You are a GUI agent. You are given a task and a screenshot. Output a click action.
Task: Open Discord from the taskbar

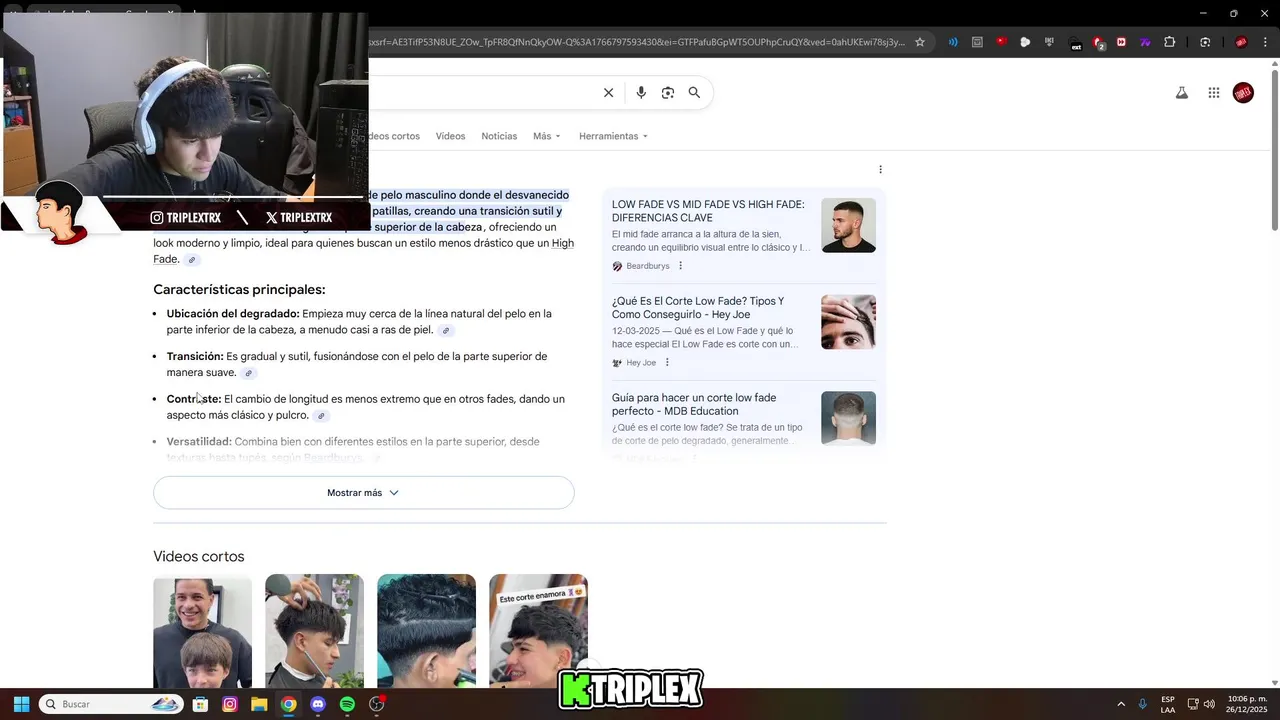pos(318,704)
